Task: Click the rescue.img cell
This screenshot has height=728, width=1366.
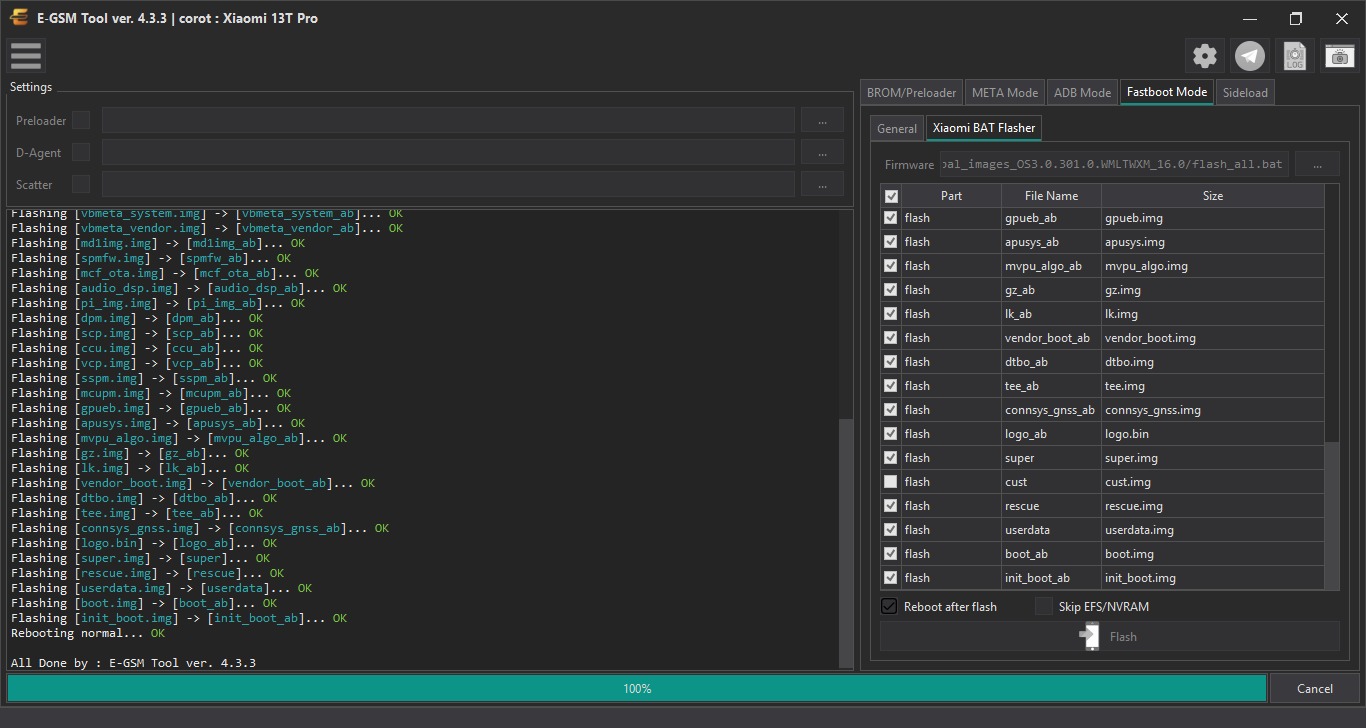Action: click(x=1213, y=506)
